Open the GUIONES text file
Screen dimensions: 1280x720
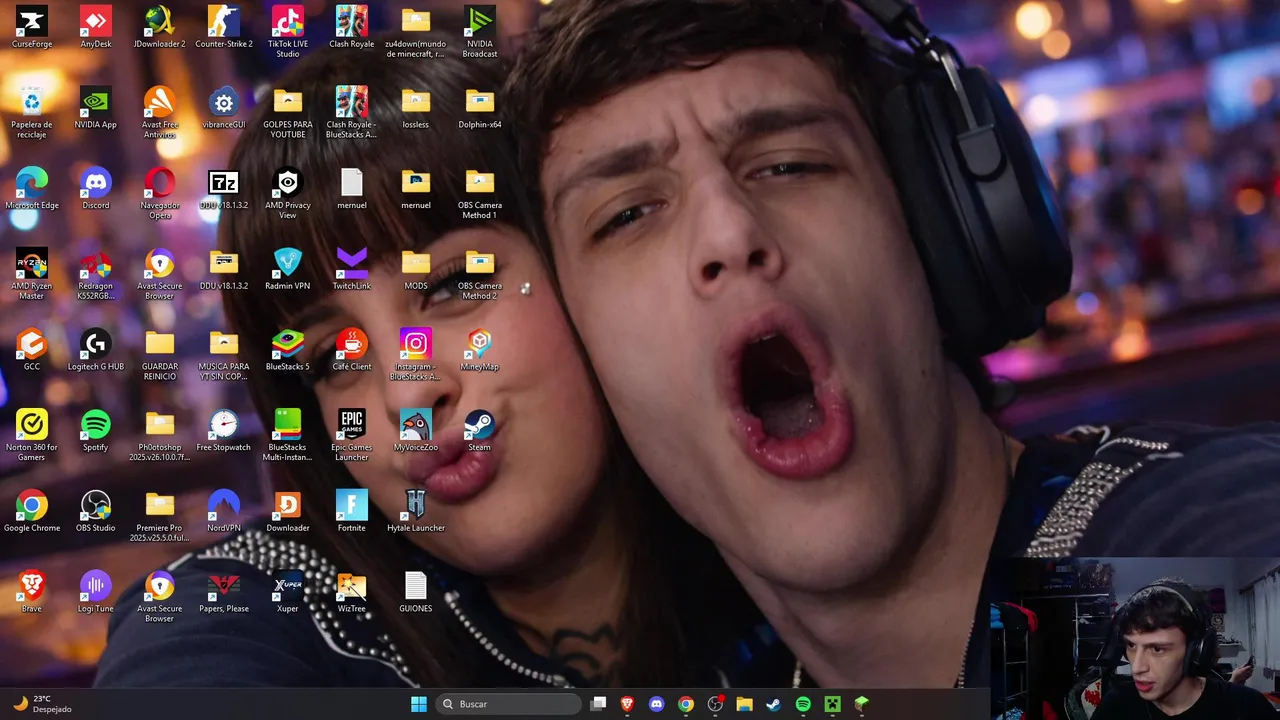point(416,592)
